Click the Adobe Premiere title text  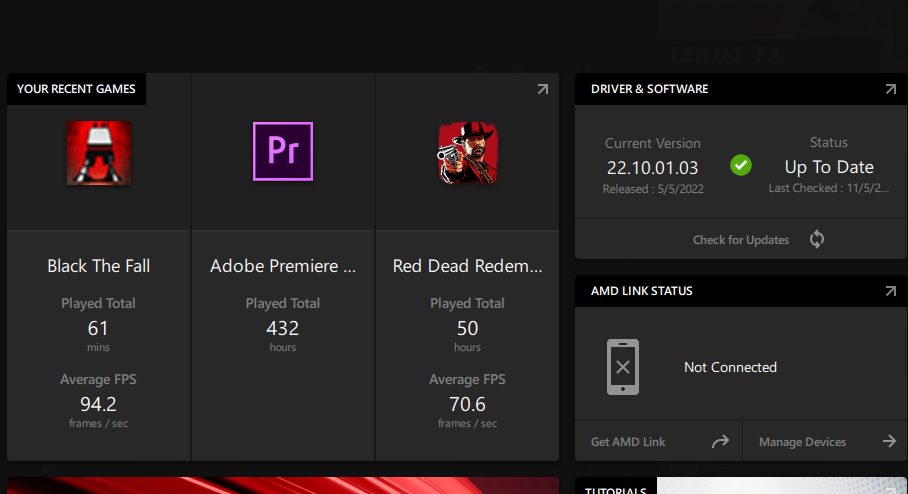[x=283, y=266]
